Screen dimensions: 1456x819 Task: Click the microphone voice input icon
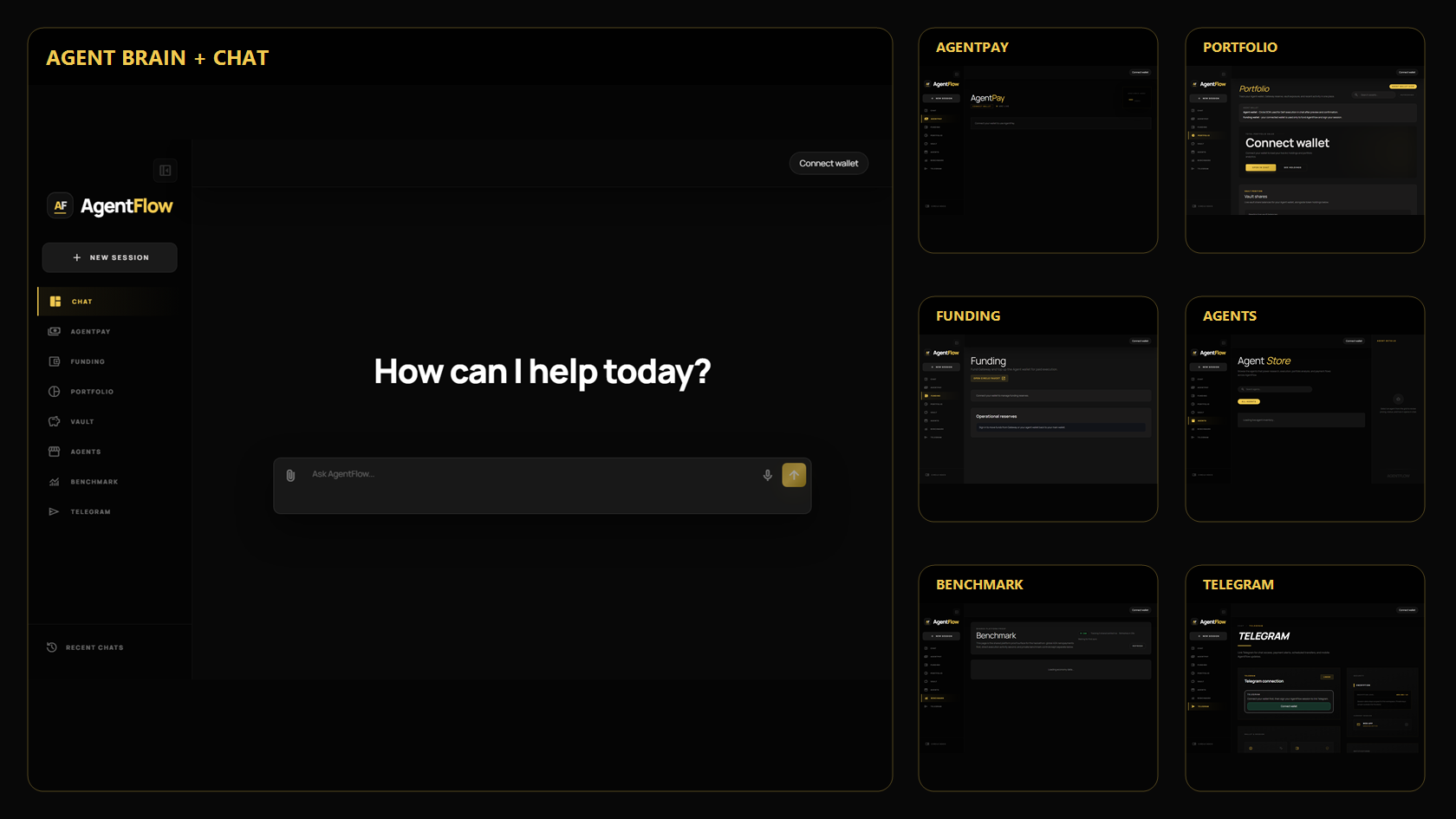pos(767,475)
